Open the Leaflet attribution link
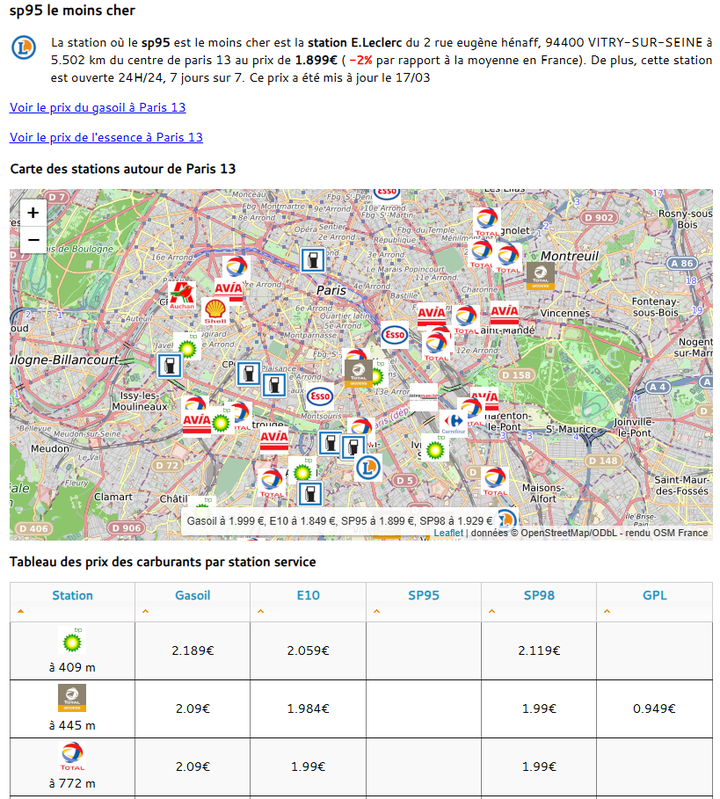 coord(448,533)
